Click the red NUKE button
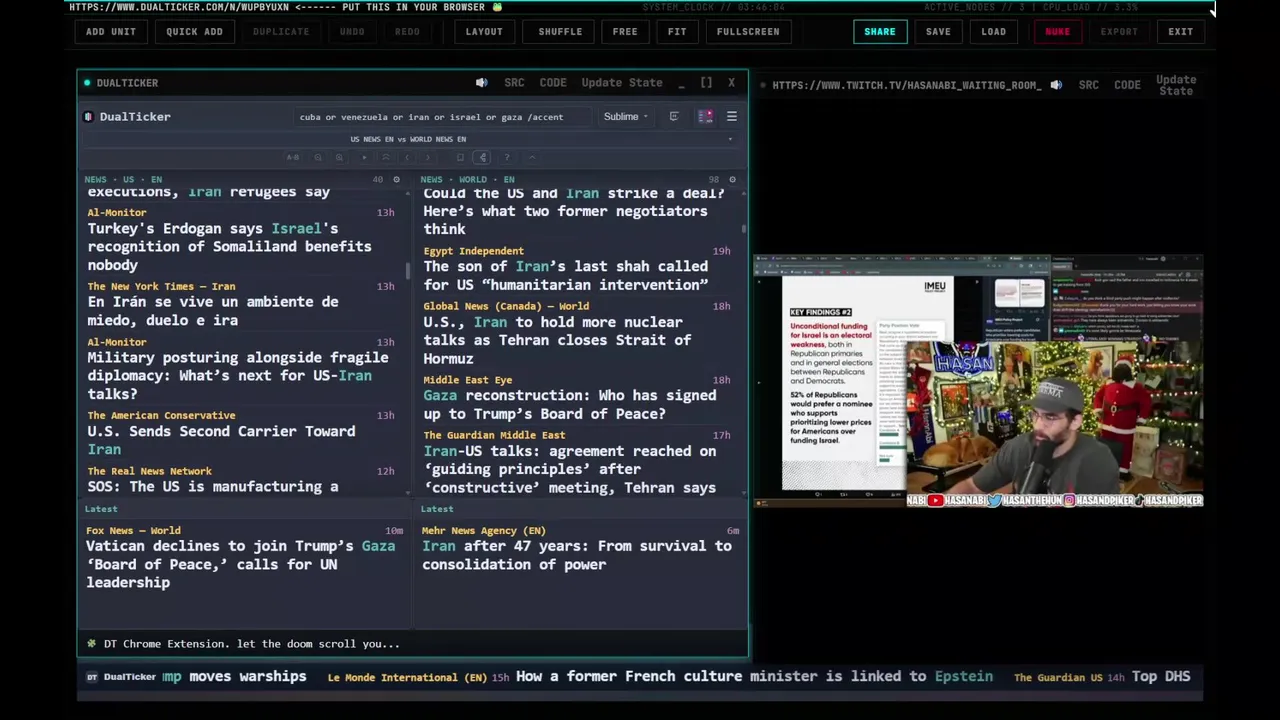Viewport: 1280px width, 720px height. coord(1058,32)
